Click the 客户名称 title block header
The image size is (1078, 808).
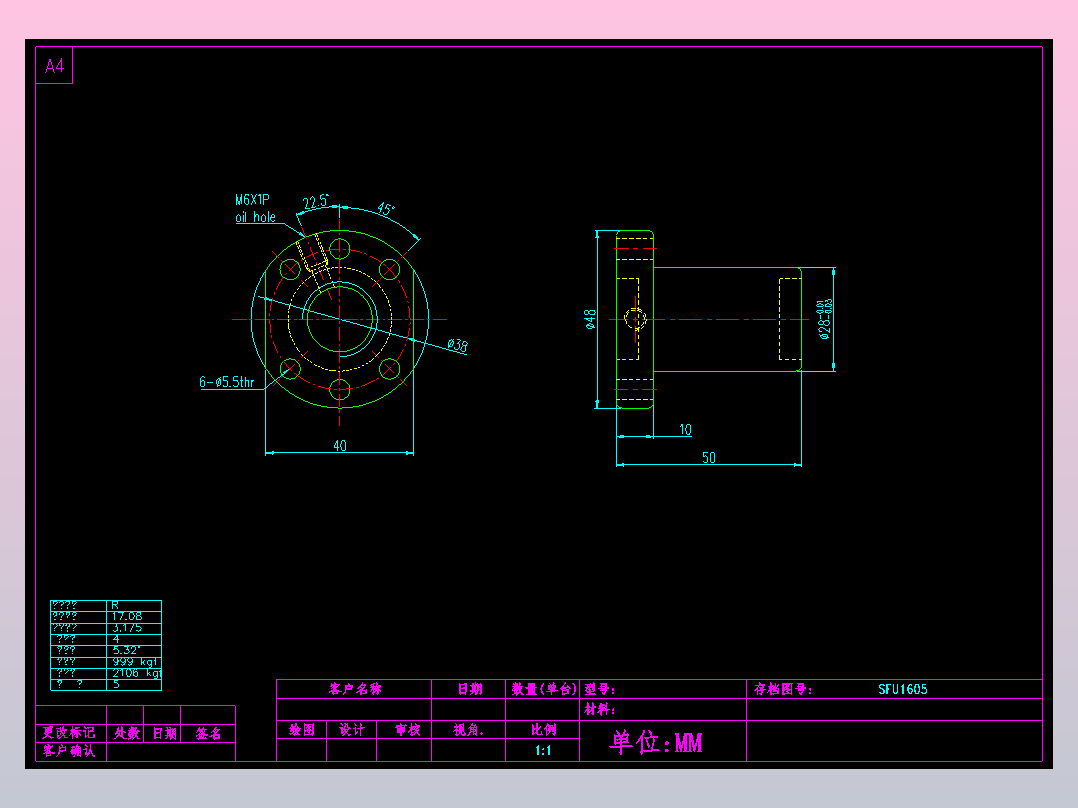click(x=355, y=689)
